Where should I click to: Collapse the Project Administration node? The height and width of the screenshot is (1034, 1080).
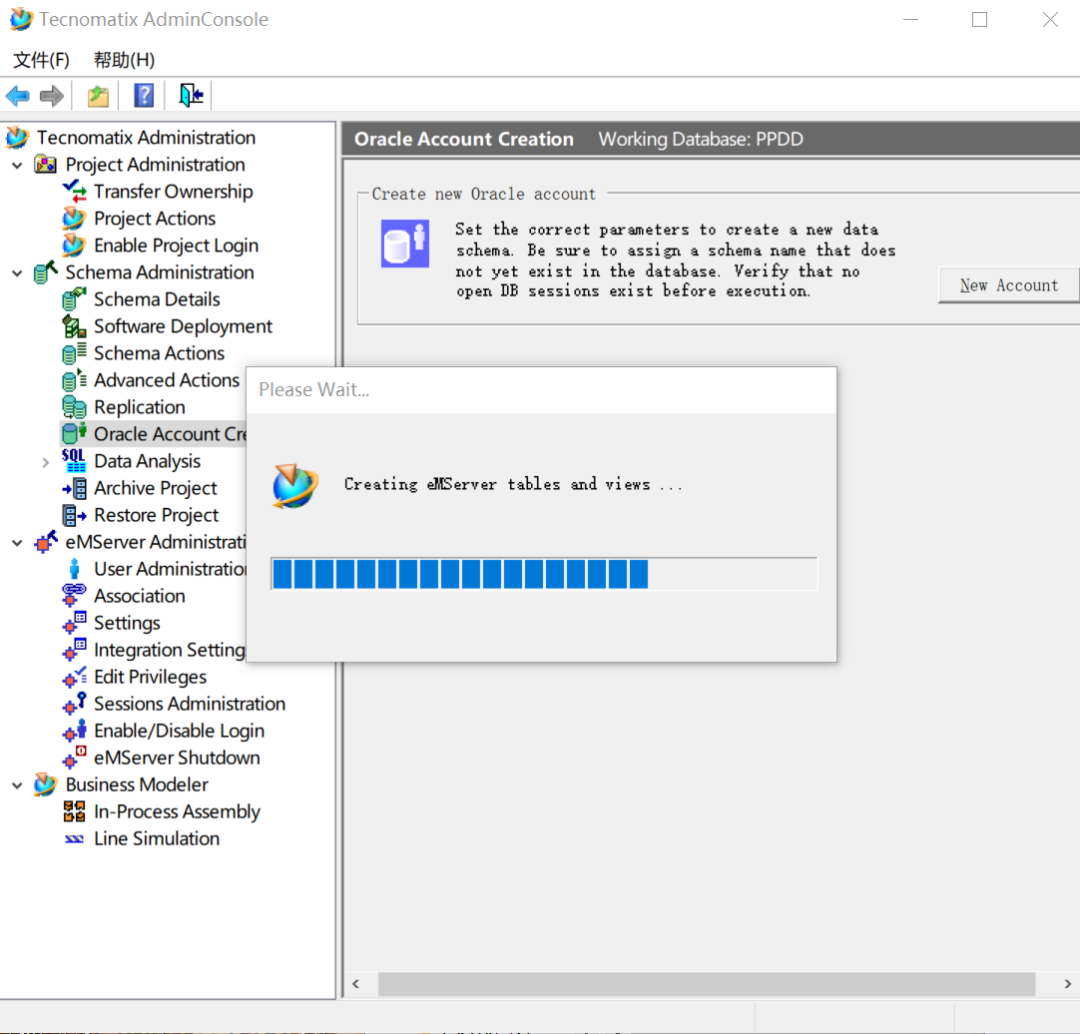[17, 165]
